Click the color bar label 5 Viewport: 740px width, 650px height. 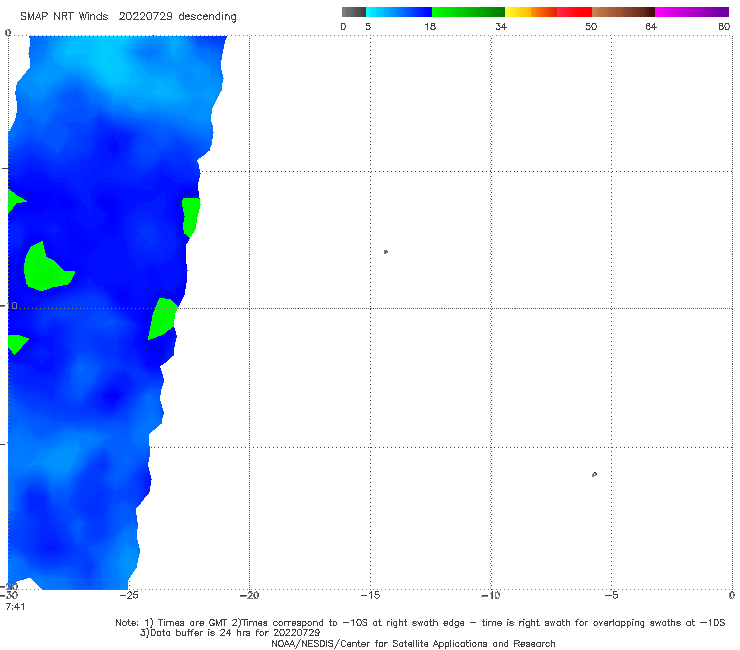[368, 27]
